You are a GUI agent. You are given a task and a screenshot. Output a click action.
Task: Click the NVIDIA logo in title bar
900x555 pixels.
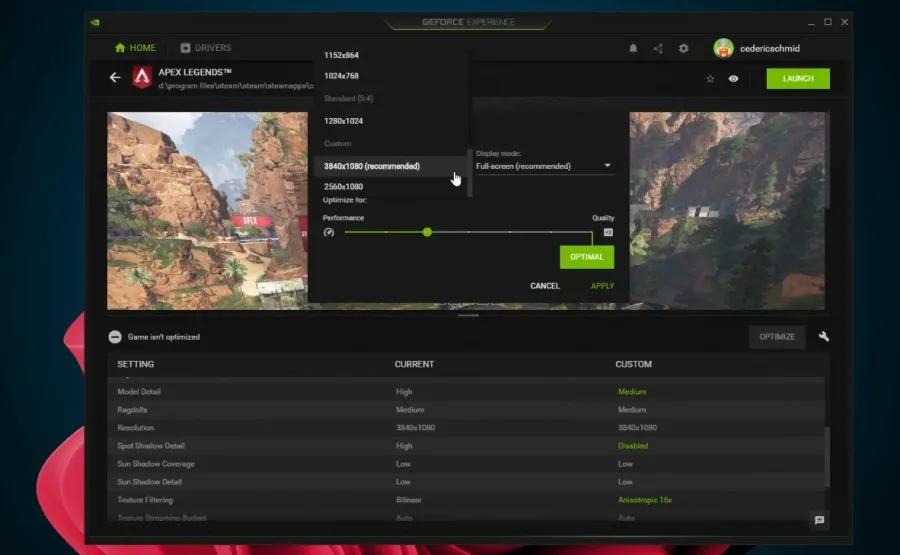coord(95,22)
